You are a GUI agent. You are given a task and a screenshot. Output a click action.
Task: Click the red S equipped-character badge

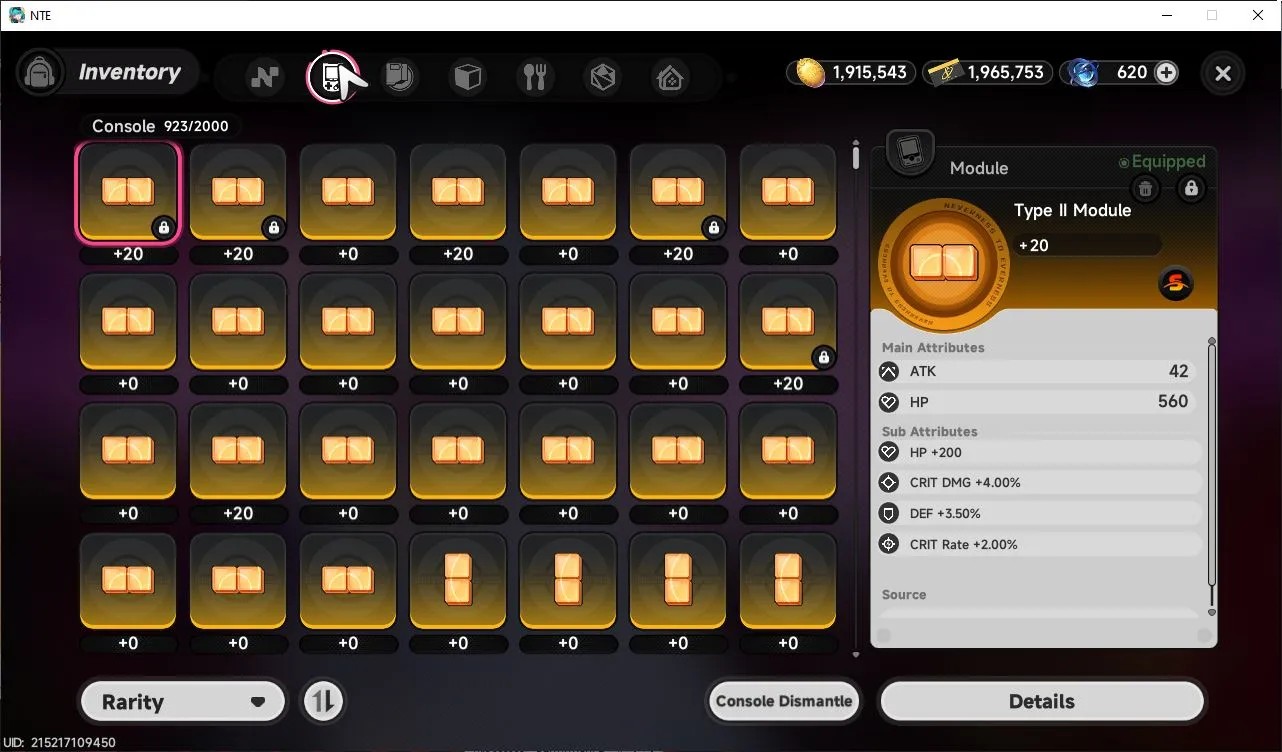(x=1176, y=284)
